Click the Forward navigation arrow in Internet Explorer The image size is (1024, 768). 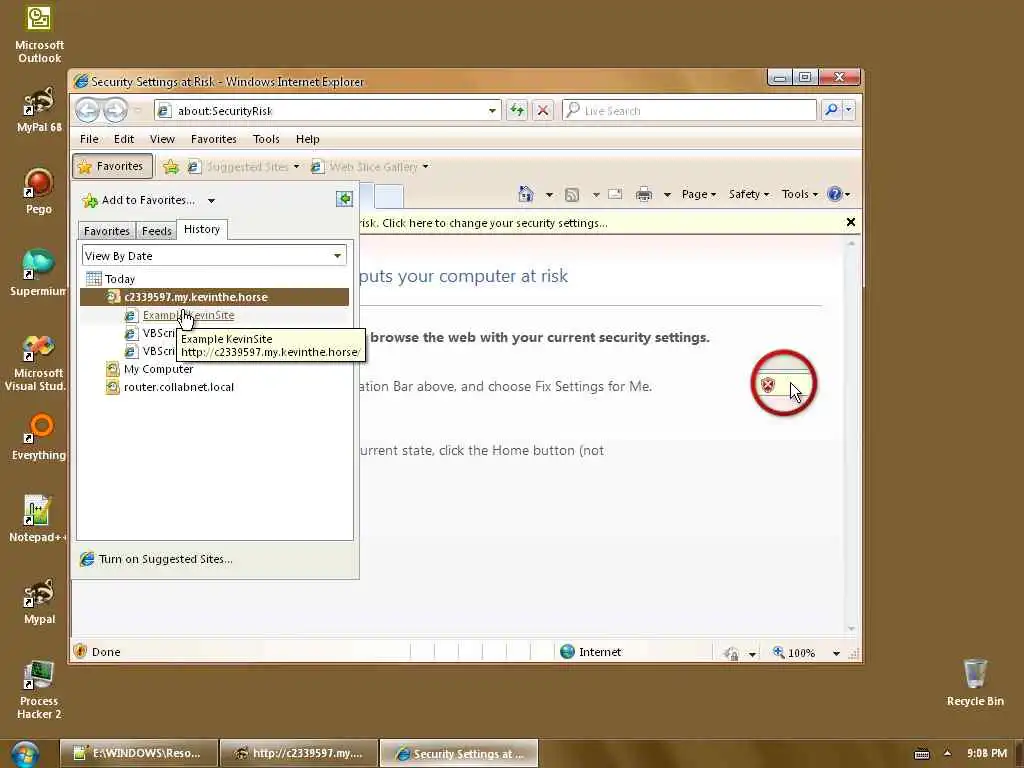(116, 110)
